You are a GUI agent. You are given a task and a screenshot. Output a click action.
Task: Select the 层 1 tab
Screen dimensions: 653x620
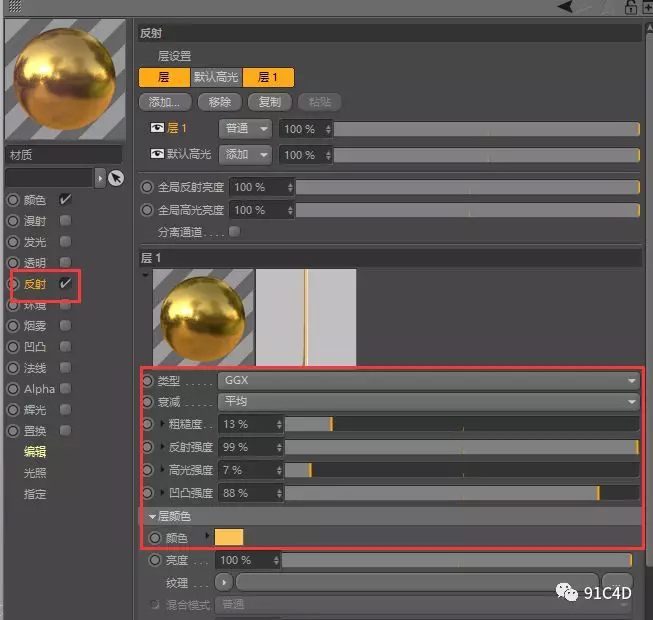[268, 77]
